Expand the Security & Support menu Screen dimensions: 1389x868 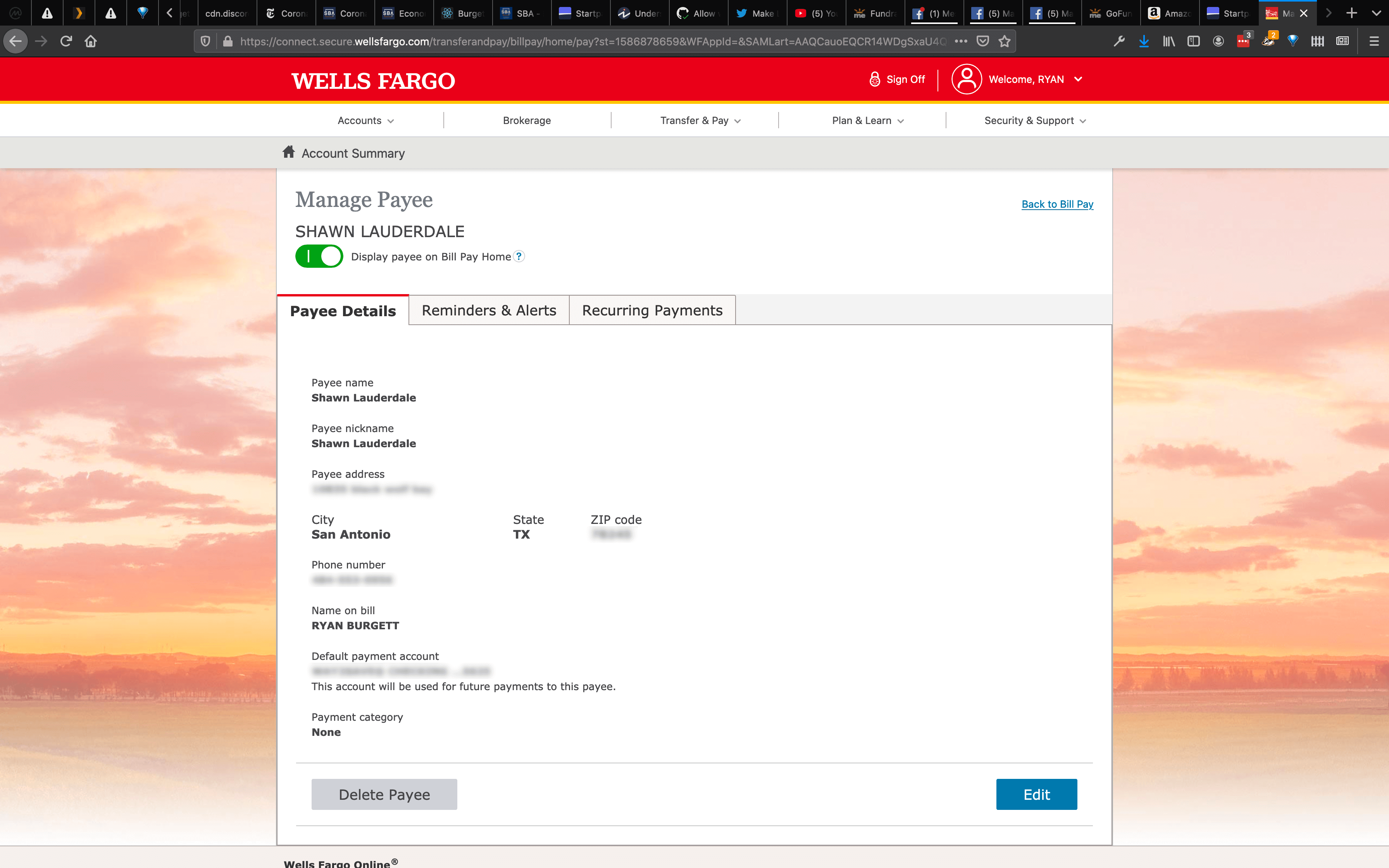(x=1035, y=121)
